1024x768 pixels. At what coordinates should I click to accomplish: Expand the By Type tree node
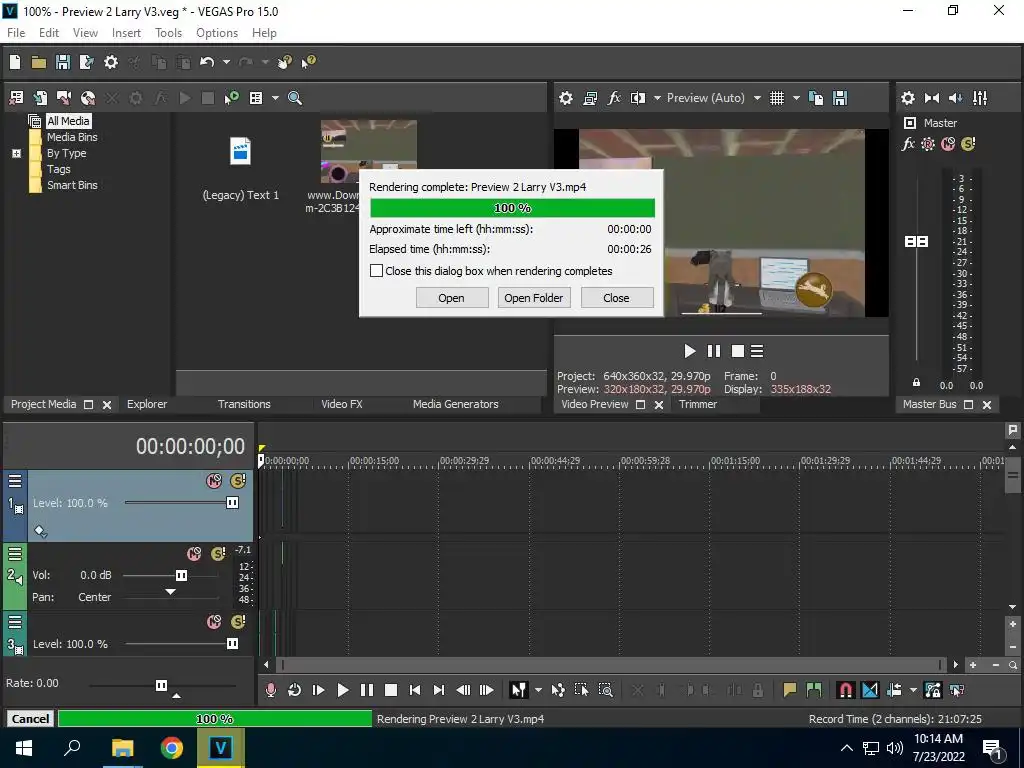click(x=16, y=153)
